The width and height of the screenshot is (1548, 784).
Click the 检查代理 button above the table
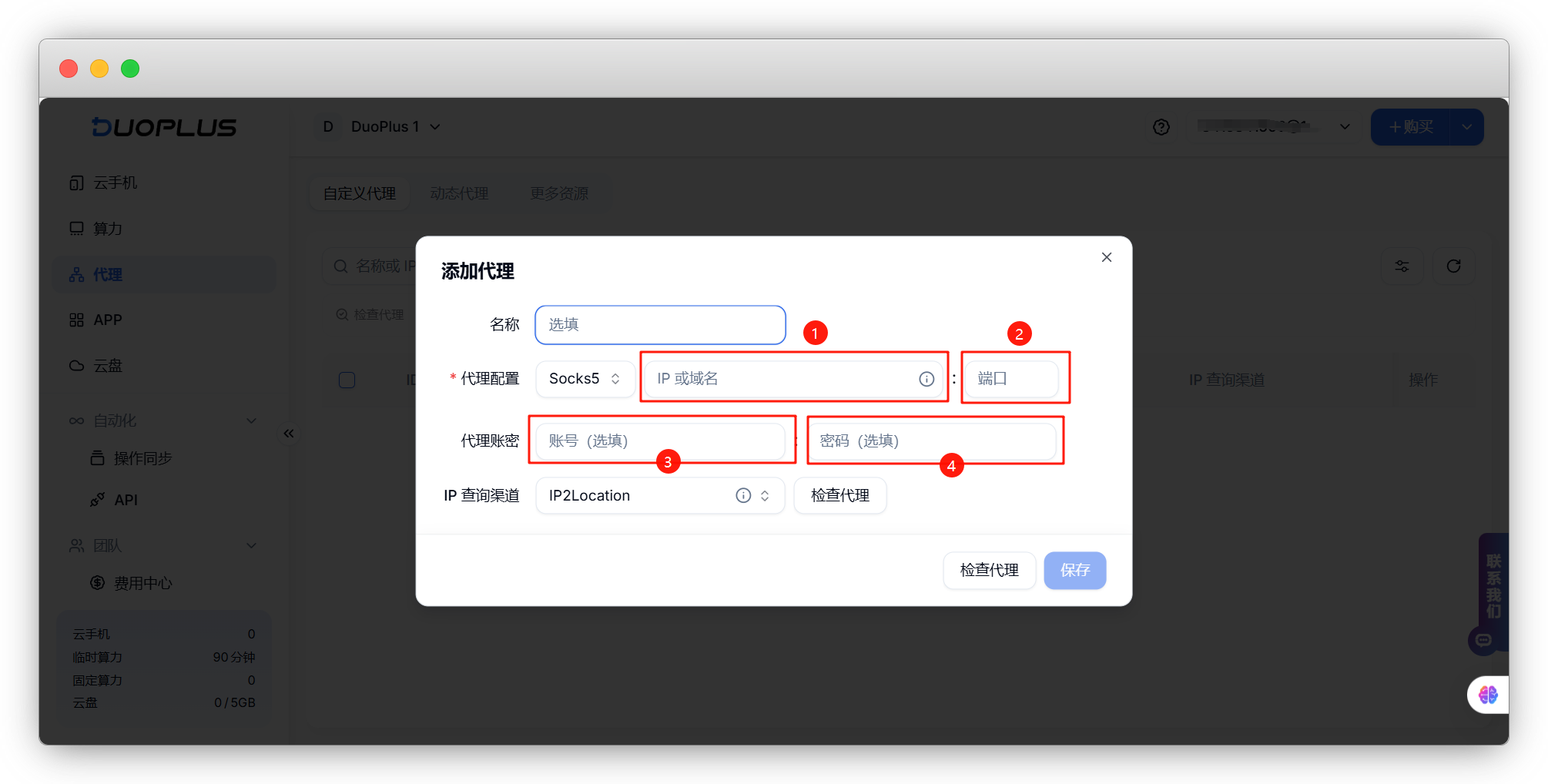pos(370,314)
